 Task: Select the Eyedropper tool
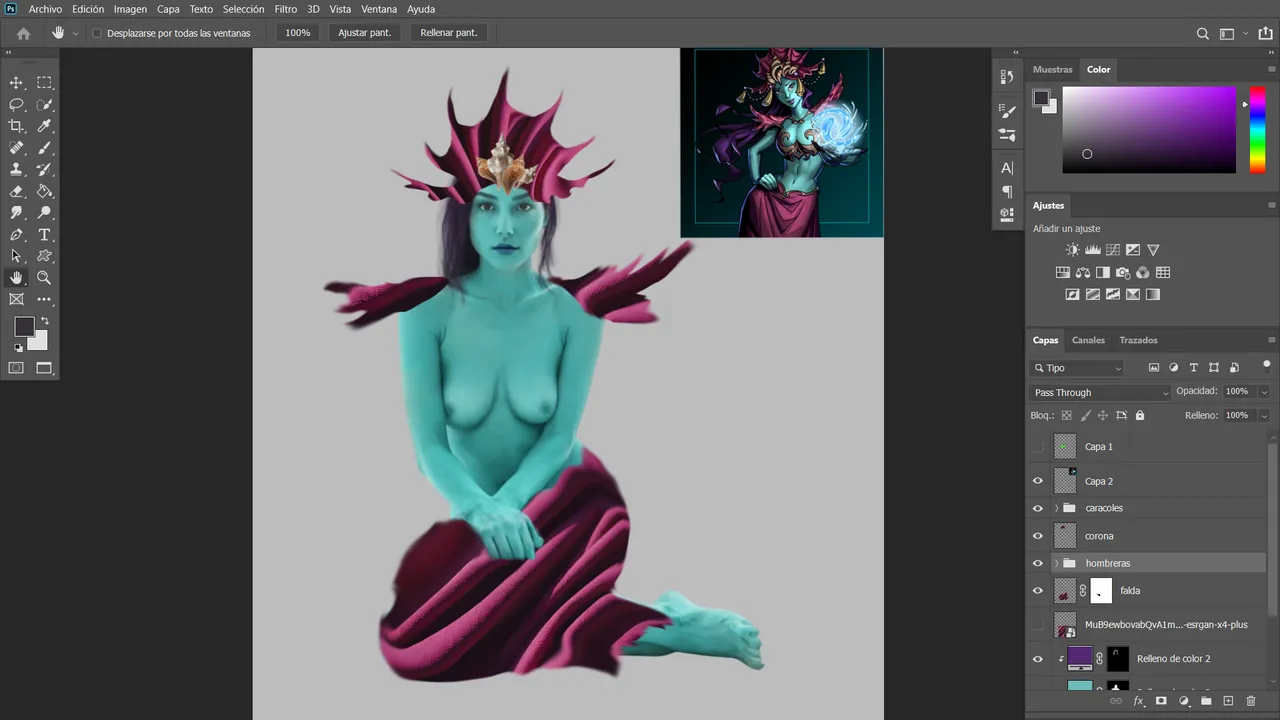coord(44,126)
